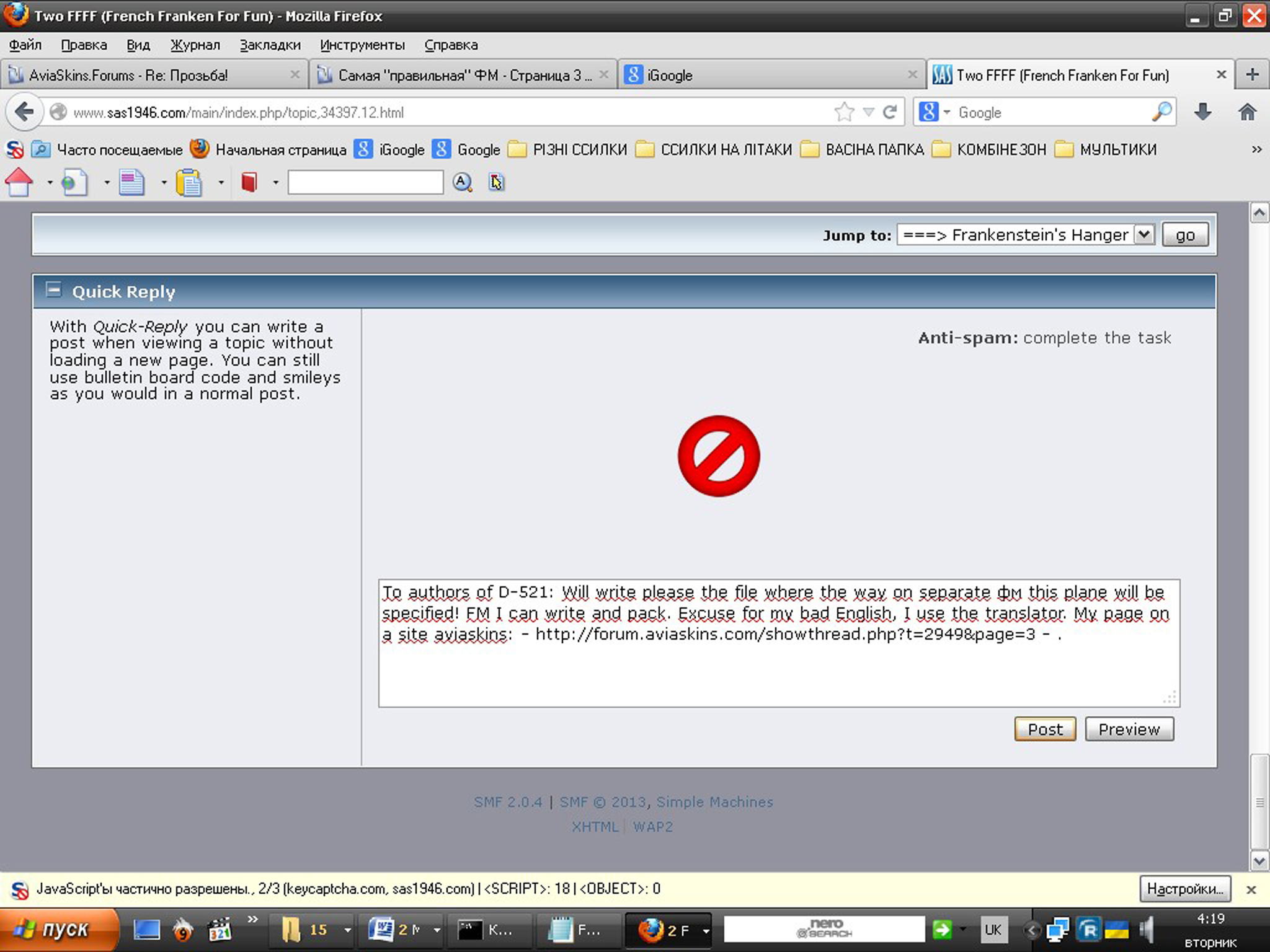Image resolution: width=1270 pixels, height=952 pixels.
Task: Click the page's vertical scrollbar thumb
Action: tap(1259, 801)
